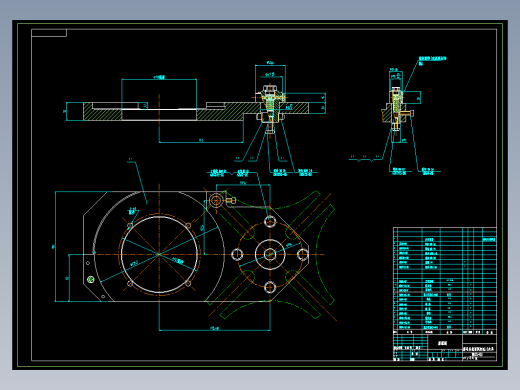520x390 pixels.
Task: Pick the left bolt hole of the flange
Action: pyautogui.click(x=237, y=254)
